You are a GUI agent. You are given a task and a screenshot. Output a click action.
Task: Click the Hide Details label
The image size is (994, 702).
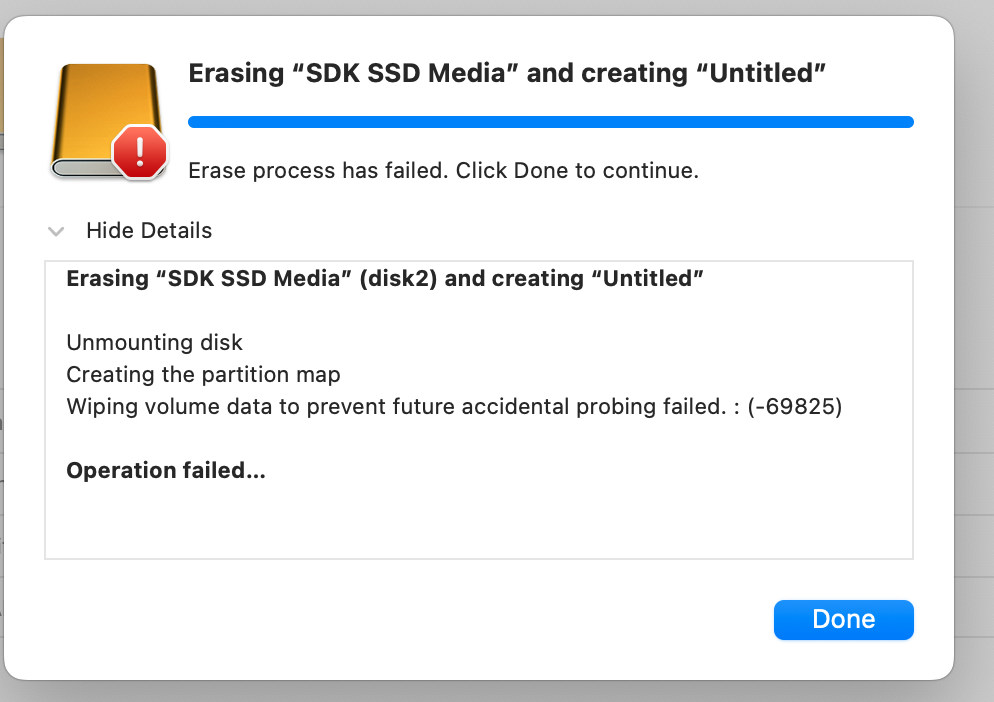149,231
